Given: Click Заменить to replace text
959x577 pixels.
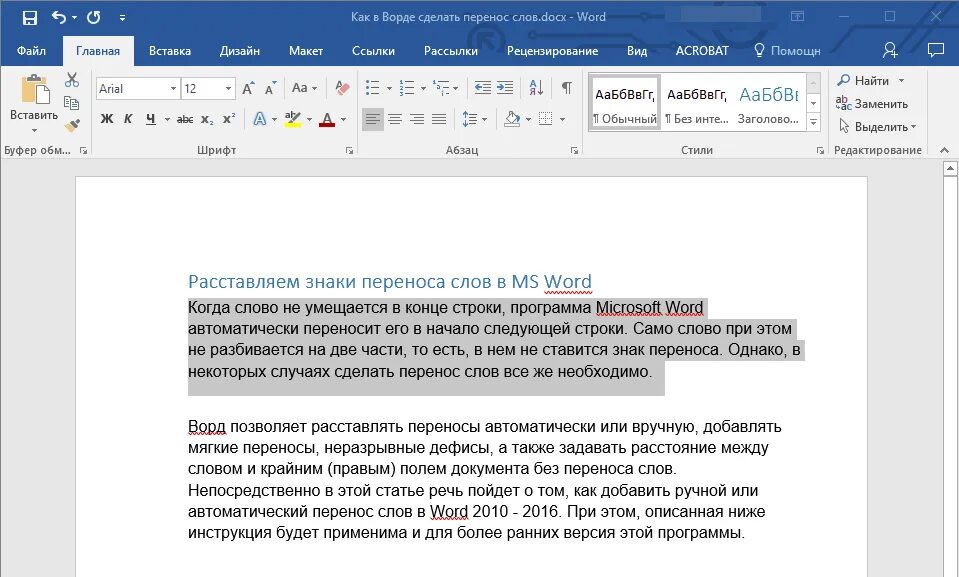Looking at the screenshot, I should point(872,103).
